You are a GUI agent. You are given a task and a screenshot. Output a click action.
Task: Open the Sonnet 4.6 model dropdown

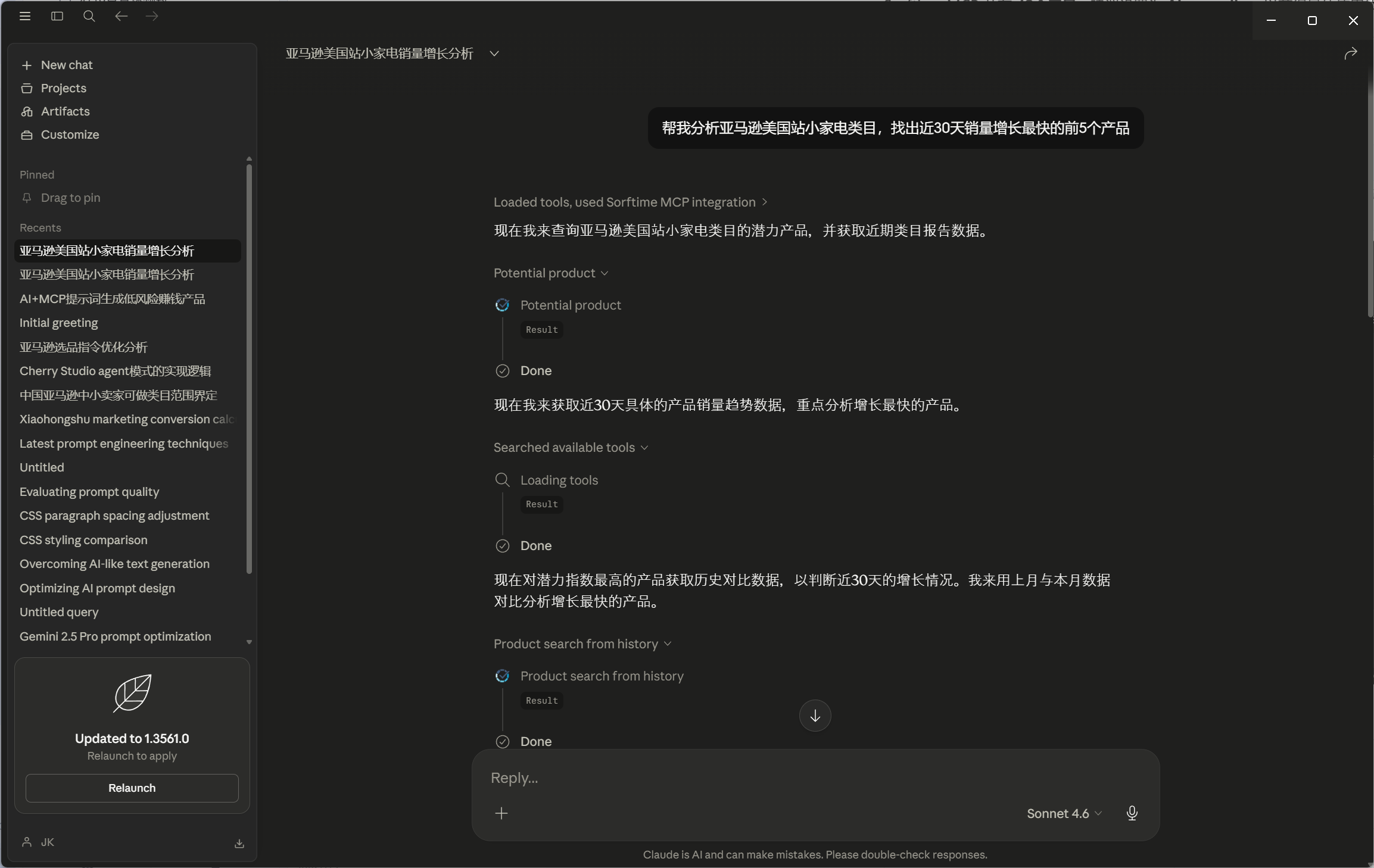click(1064, 814)
